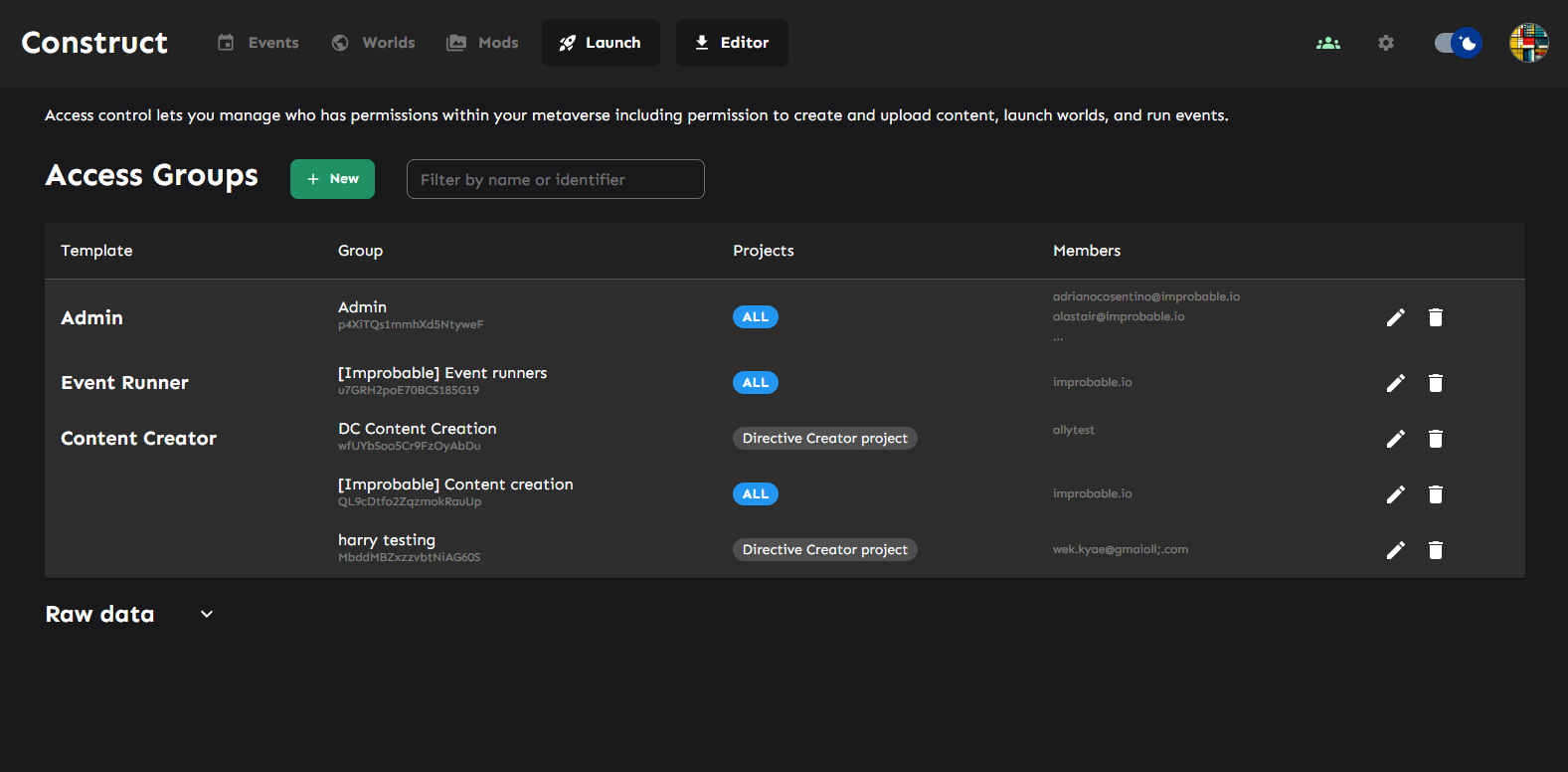The width and height of the screenshot is (1568, 772).
Task: Click the Editor download button
Action: 732,43
